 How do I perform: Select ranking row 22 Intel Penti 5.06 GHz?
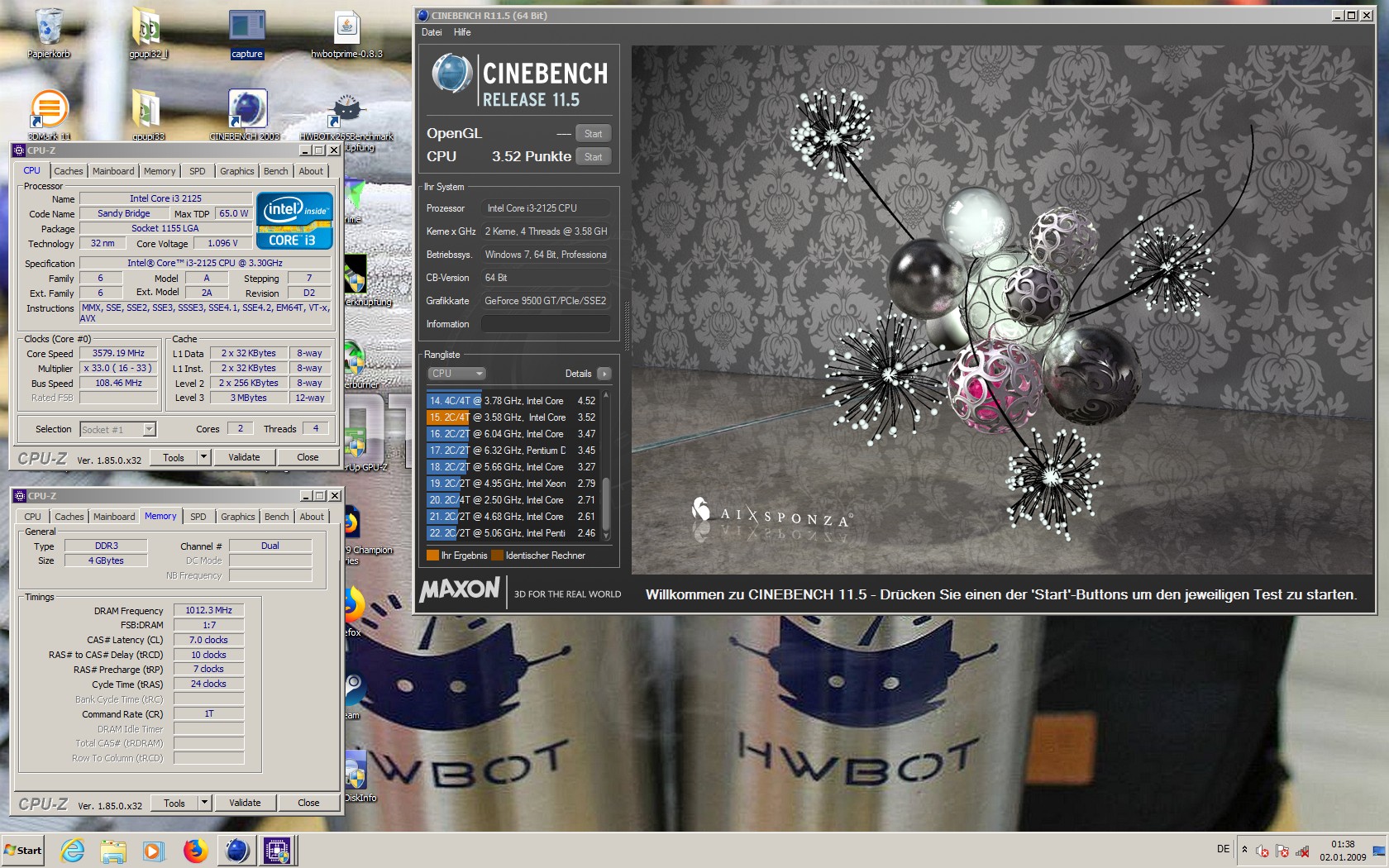513,533
